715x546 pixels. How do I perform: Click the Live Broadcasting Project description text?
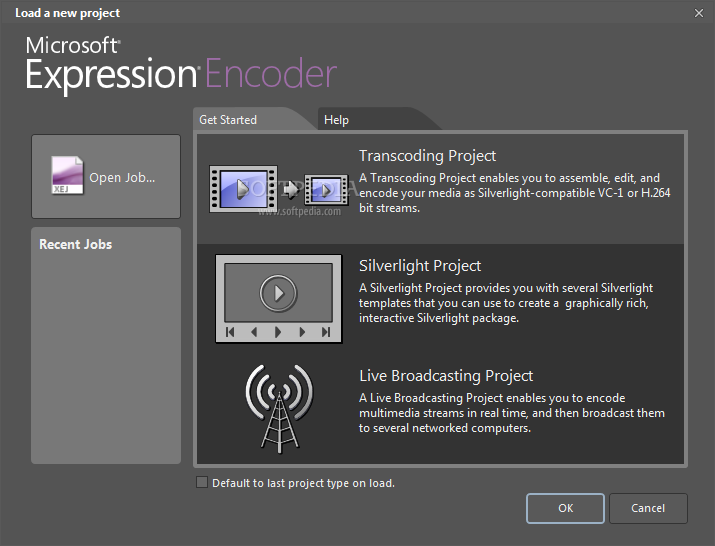pos(512,413)
